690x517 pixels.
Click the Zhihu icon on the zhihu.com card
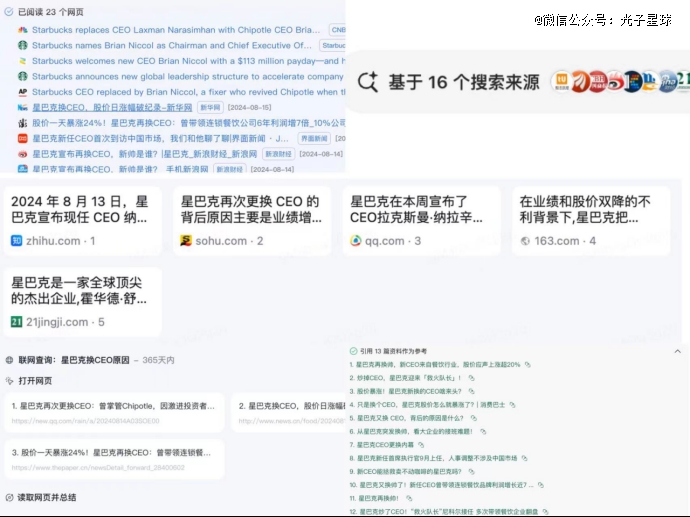16,241
